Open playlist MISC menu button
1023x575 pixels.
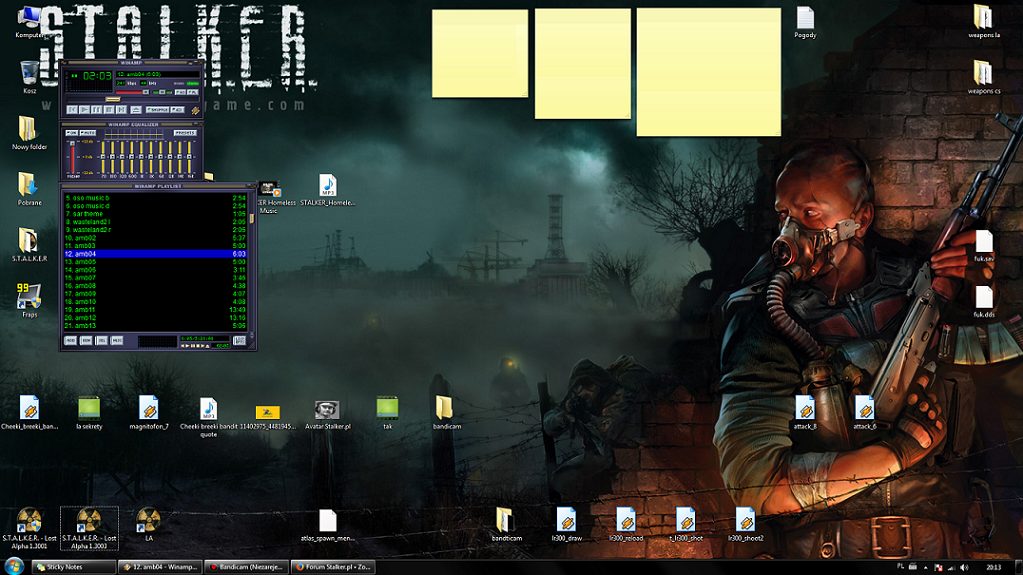click(117, 341)
